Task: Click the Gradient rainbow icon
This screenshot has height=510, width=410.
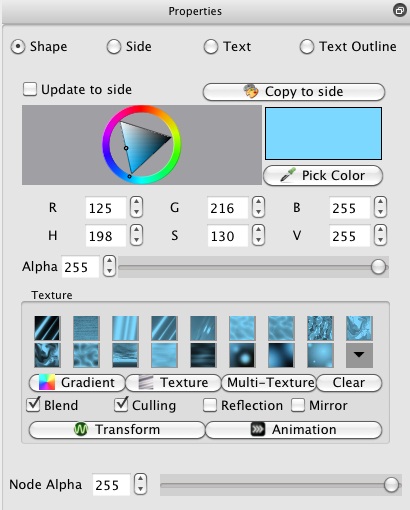Action: tap(47, 382)
